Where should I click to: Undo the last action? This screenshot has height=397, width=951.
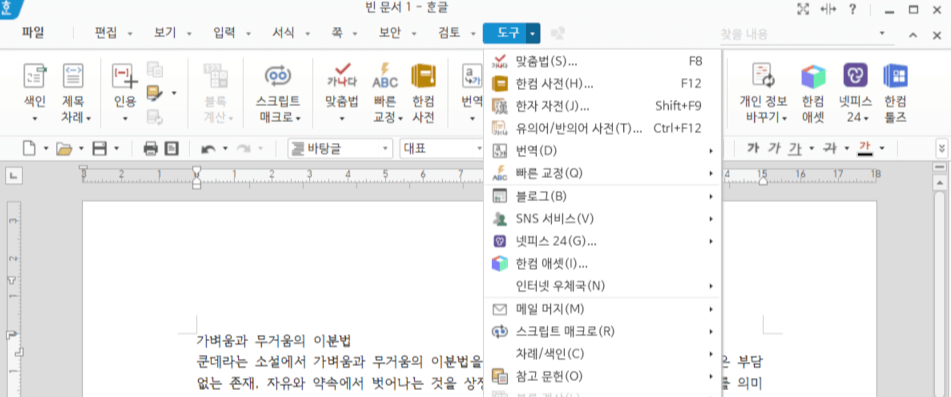tap(208, 148)
